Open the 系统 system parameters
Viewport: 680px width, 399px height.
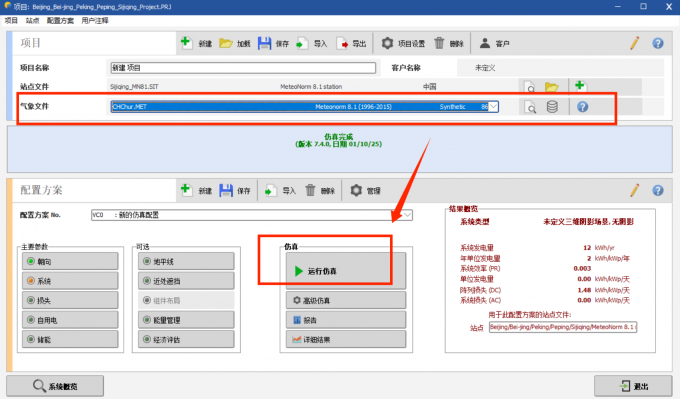[x=70, y=281]
